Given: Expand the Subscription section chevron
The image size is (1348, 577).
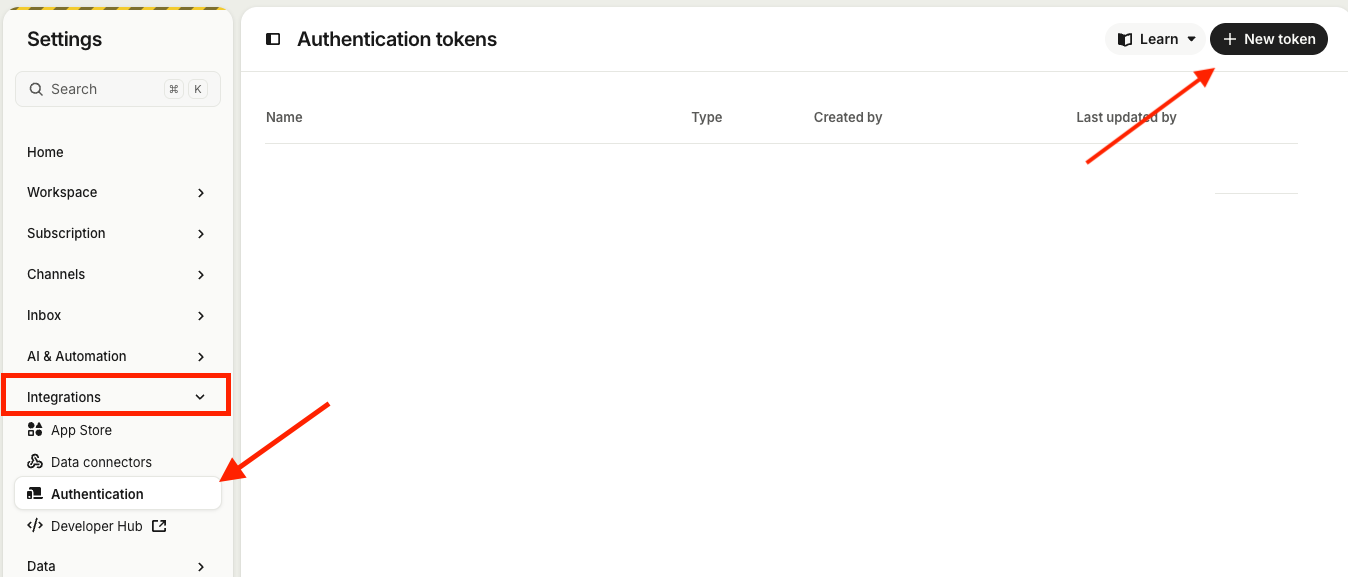Looking at the screenshot, I should (x=201, y=234).
